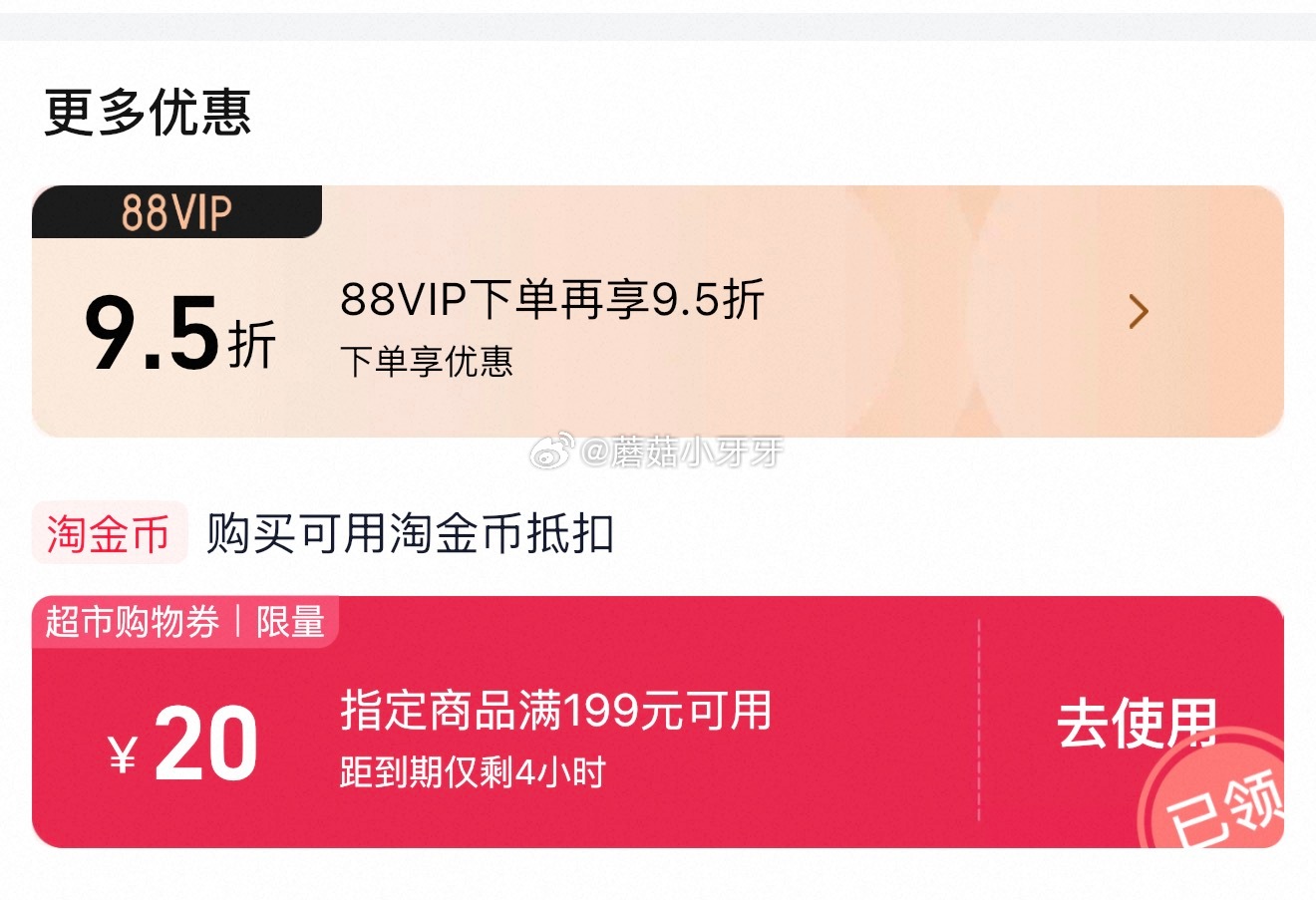Open the 88VIP discount chevron arrow
1316x900 pixels.
tap(1139, 312)
